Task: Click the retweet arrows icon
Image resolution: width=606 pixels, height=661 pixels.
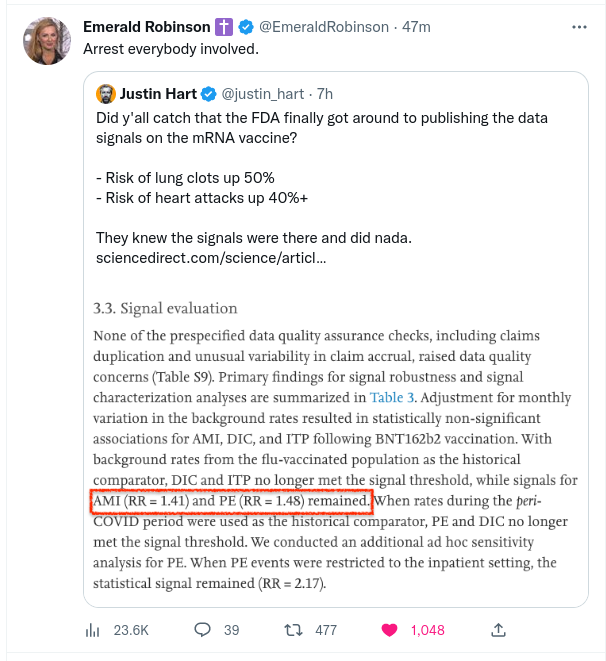Action: click(294, 630)
